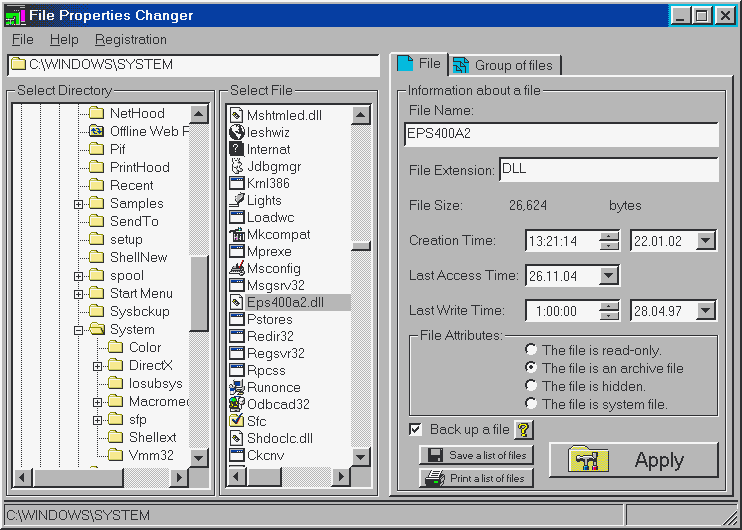Expand the Start Menu folder node
Screen dimensions: 742x530
pos(79,294)
